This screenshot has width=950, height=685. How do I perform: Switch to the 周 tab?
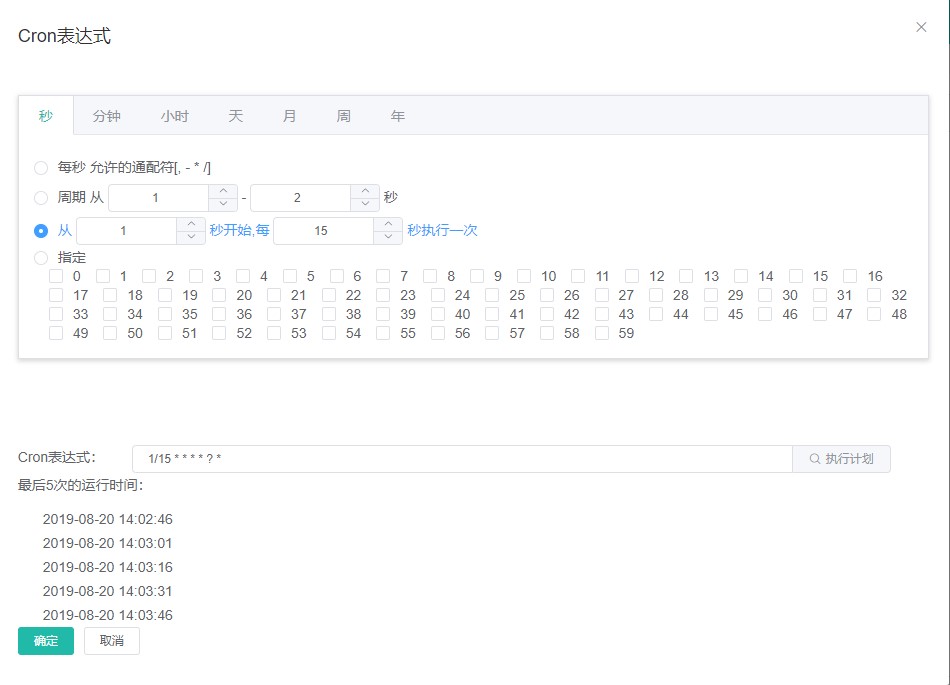(x=343, y=115)
